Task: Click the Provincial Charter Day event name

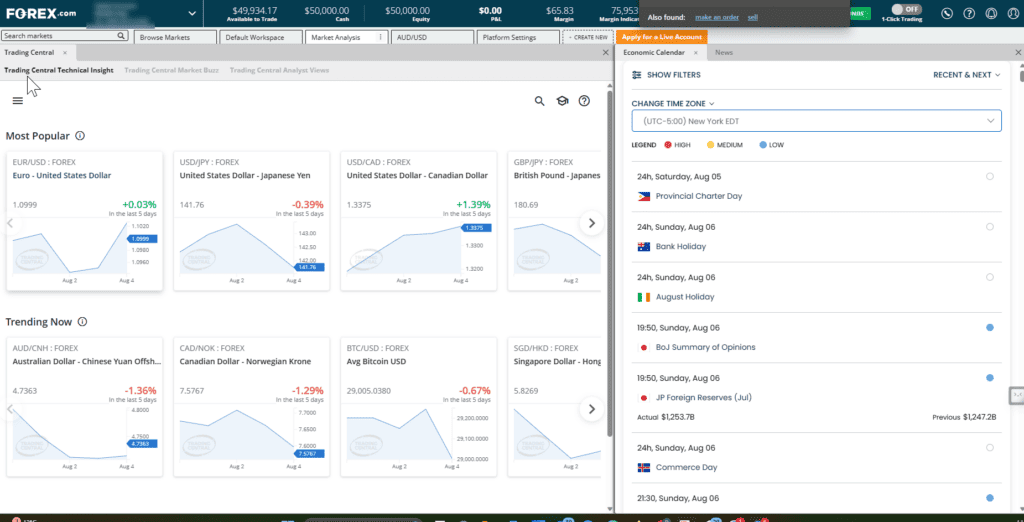Action: (x=699, y=196)
